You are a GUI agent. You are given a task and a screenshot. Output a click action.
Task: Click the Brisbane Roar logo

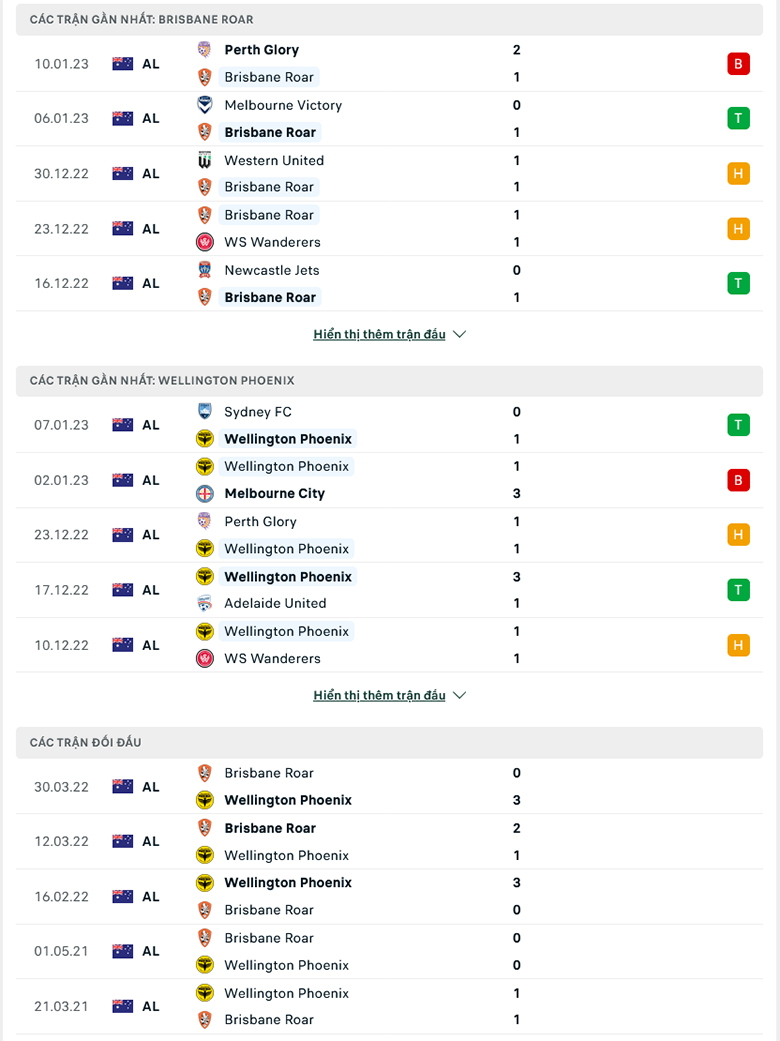click(205, 77)
